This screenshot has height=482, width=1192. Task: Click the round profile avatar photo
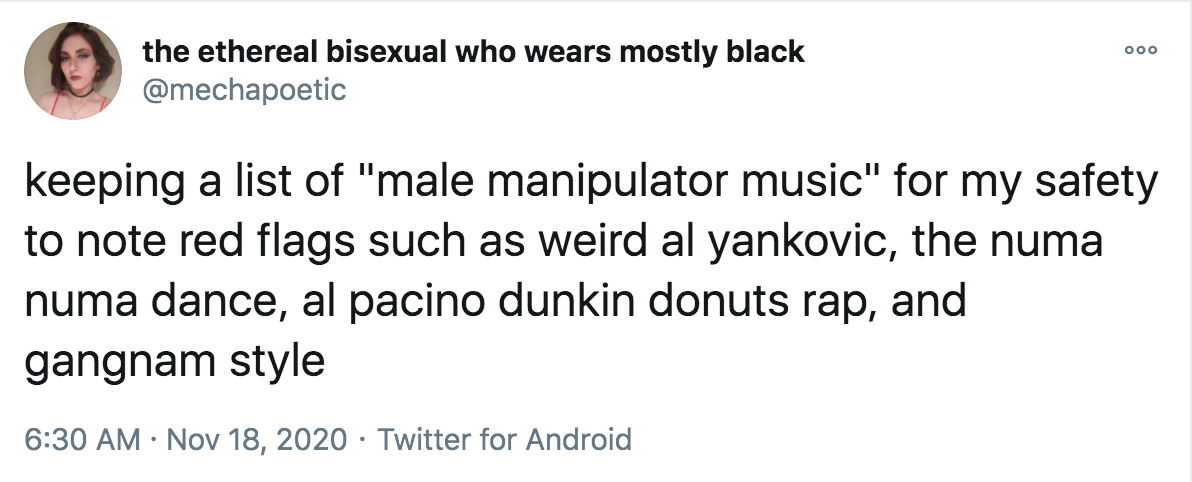coord(73,70)
